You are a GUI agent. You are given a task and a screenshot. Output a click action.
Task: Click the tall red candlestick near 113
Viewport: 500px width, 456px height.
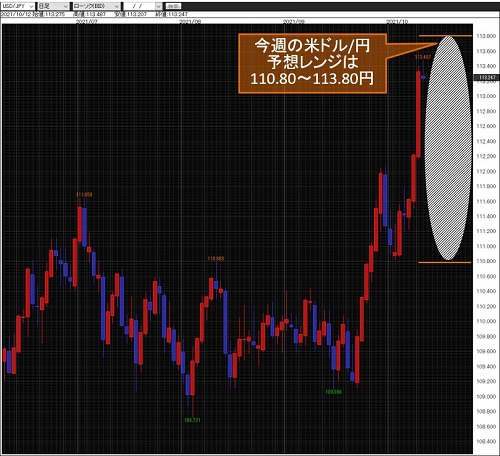(418, 114)
